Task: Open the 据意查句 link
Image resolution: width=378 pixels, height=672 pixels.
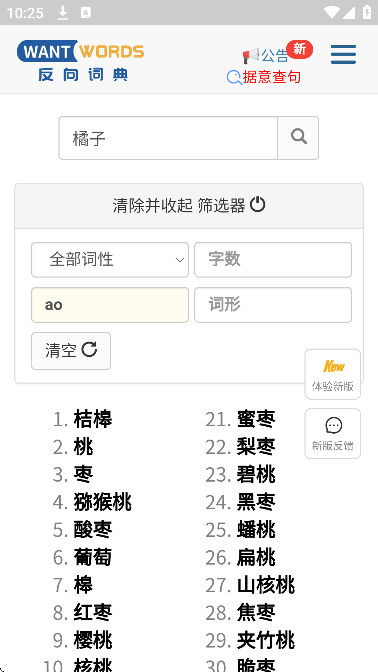Action: point(264,77)
